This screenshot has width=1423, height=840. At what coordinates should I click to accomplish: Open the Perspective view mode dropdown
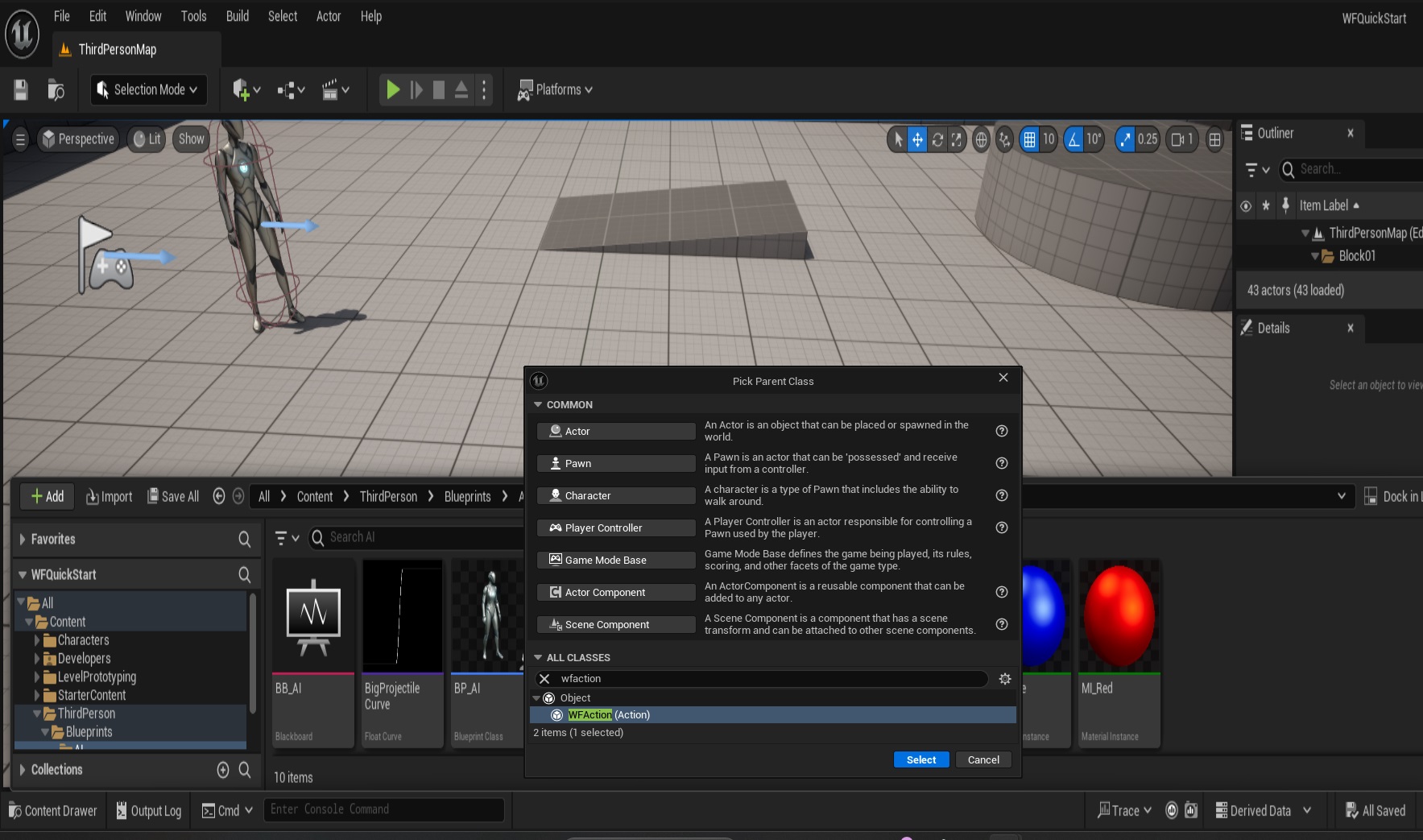78,139
